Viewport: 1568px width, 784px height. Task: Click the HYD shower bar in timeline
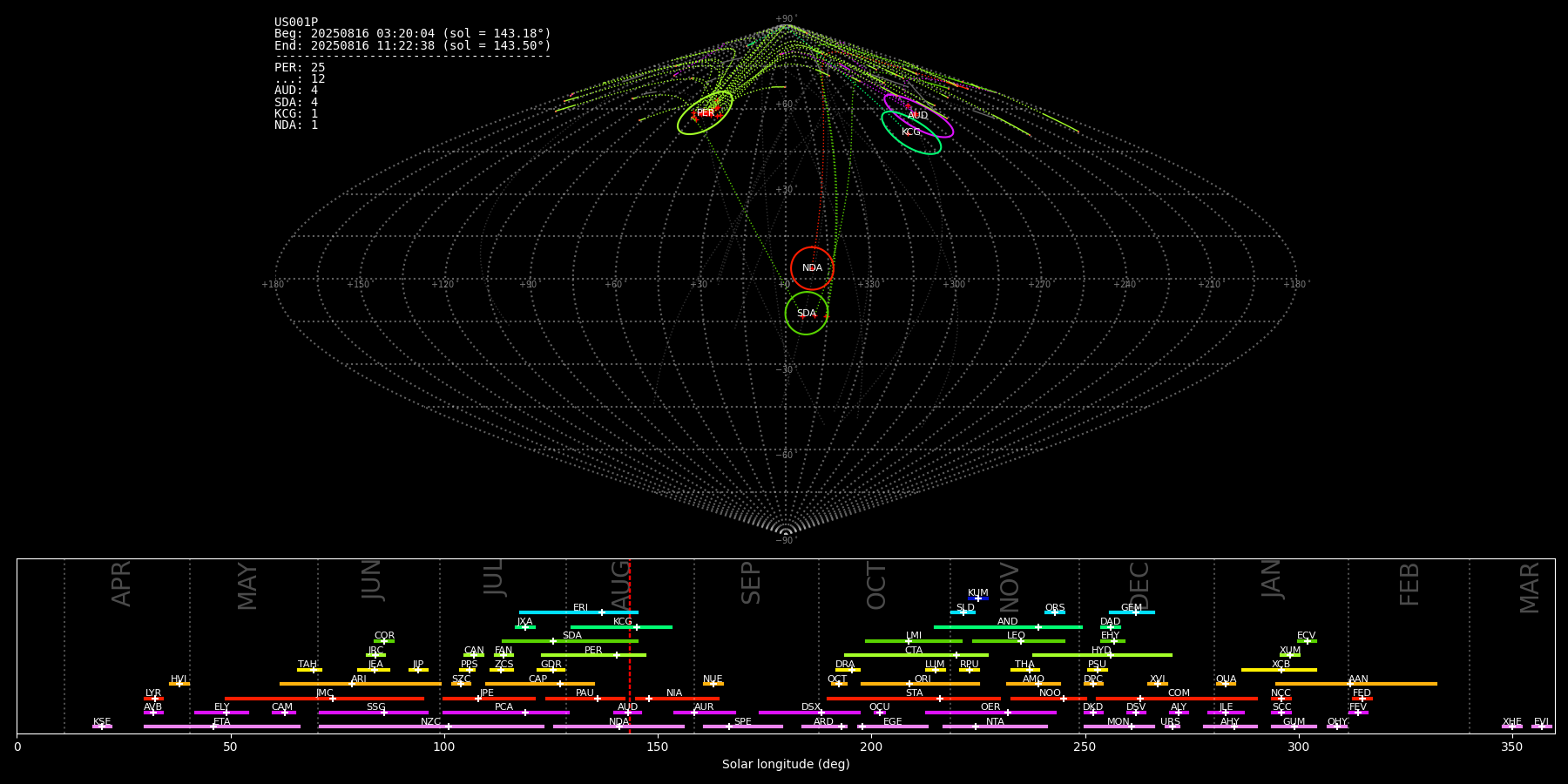(1102, 655)
